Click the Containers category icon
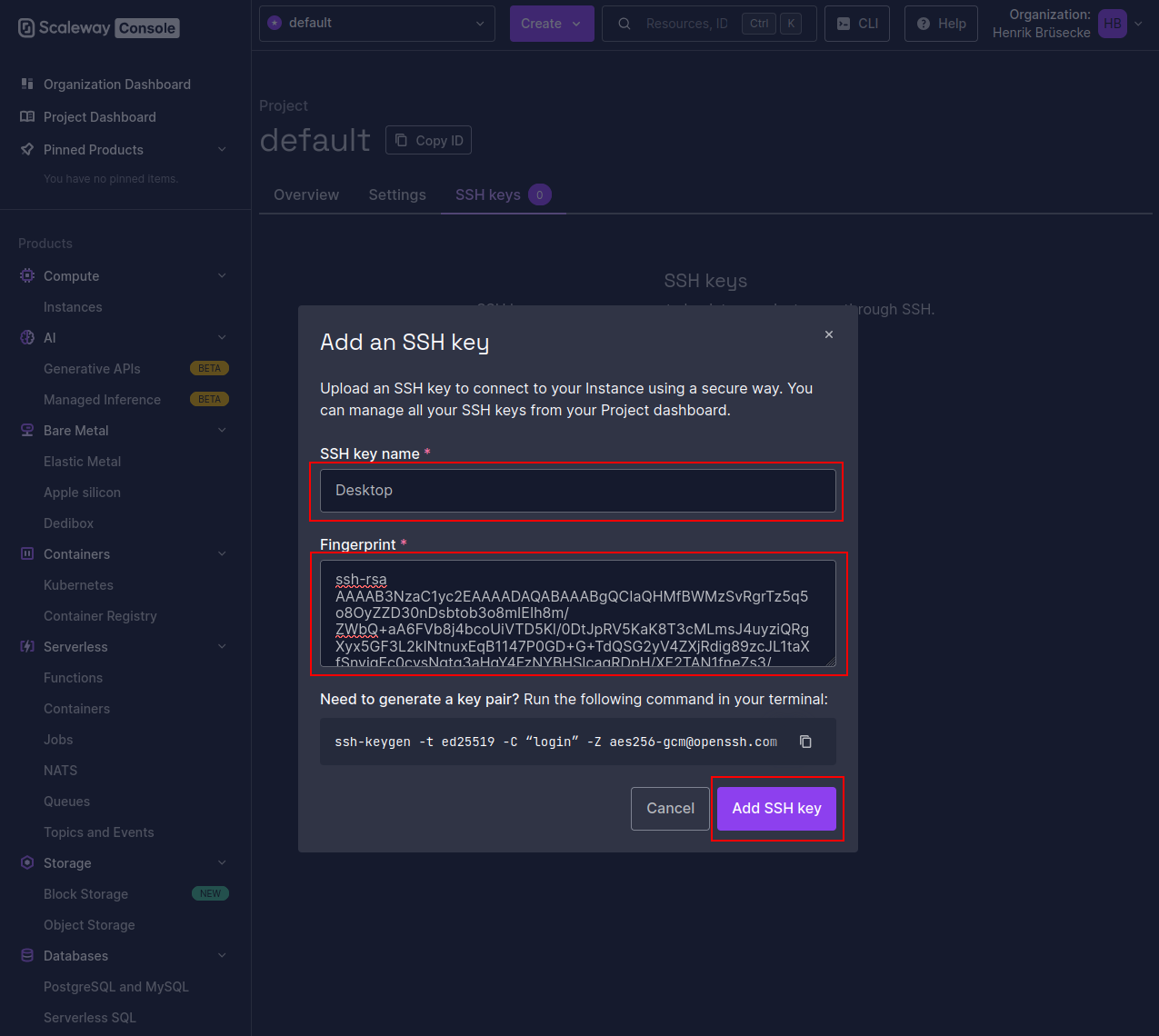The height and width of the screenshot is (1036, 1159). pyautogui.click(x=27, y=553)
